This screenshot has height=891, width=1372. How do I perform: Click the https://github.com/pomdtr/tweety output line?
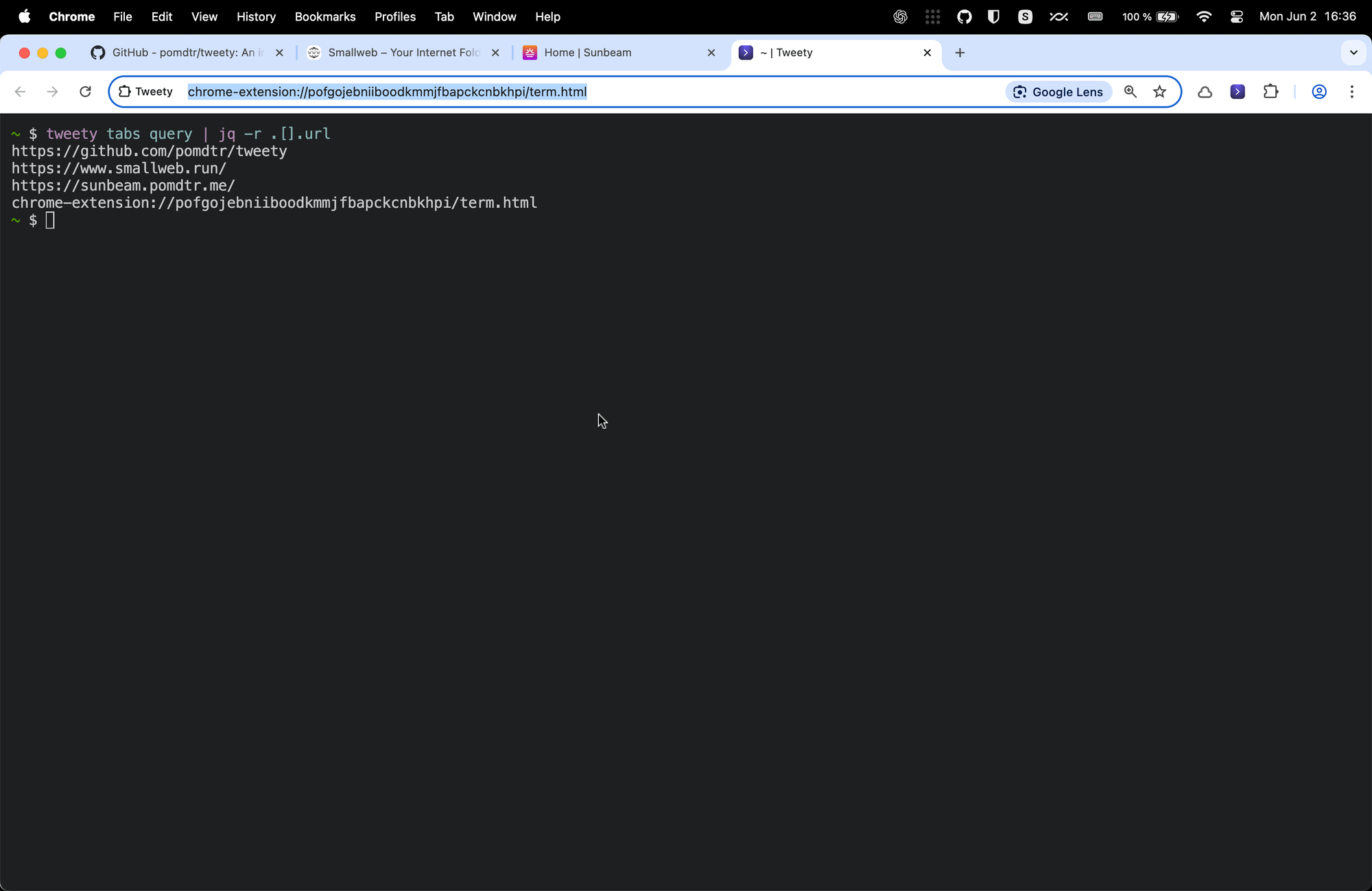[150, 151]
